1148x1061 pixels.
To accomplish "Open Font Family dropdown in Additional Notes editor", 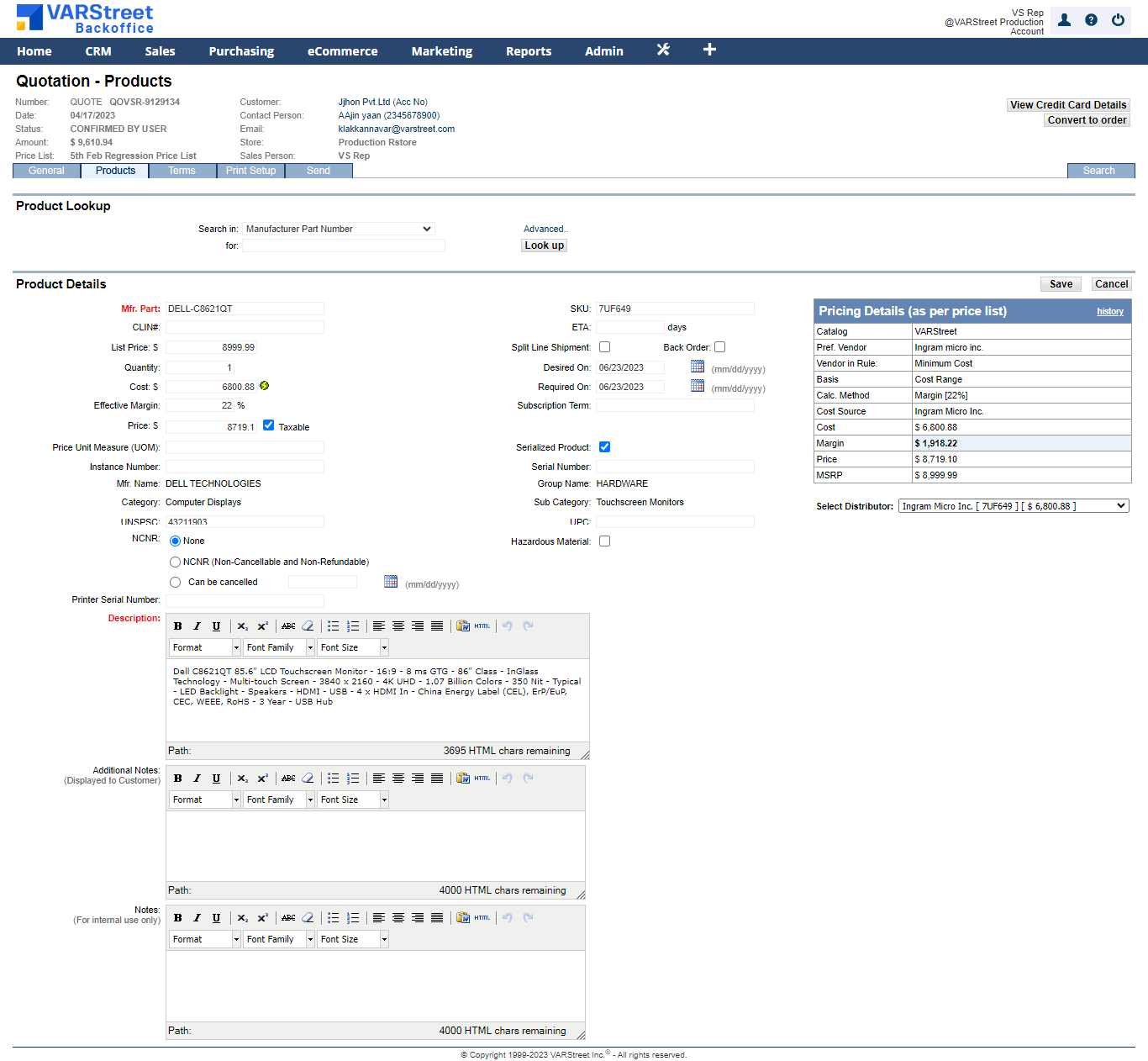I will (279, 800).
